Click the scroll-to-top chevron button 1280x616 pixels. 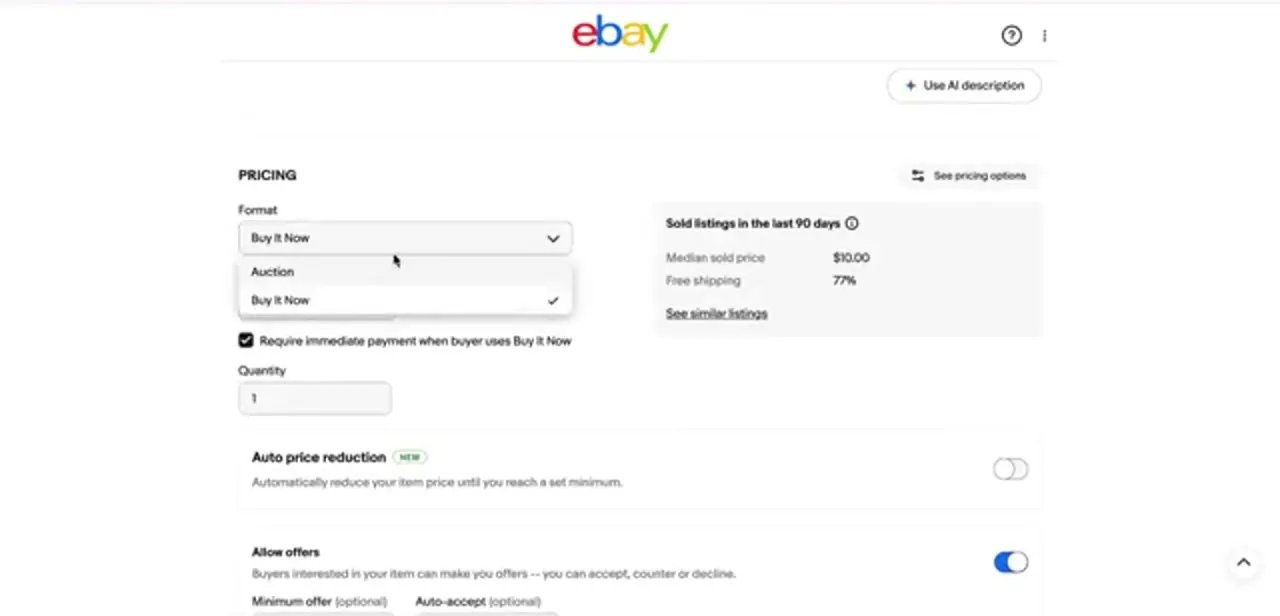[1243, 562]
